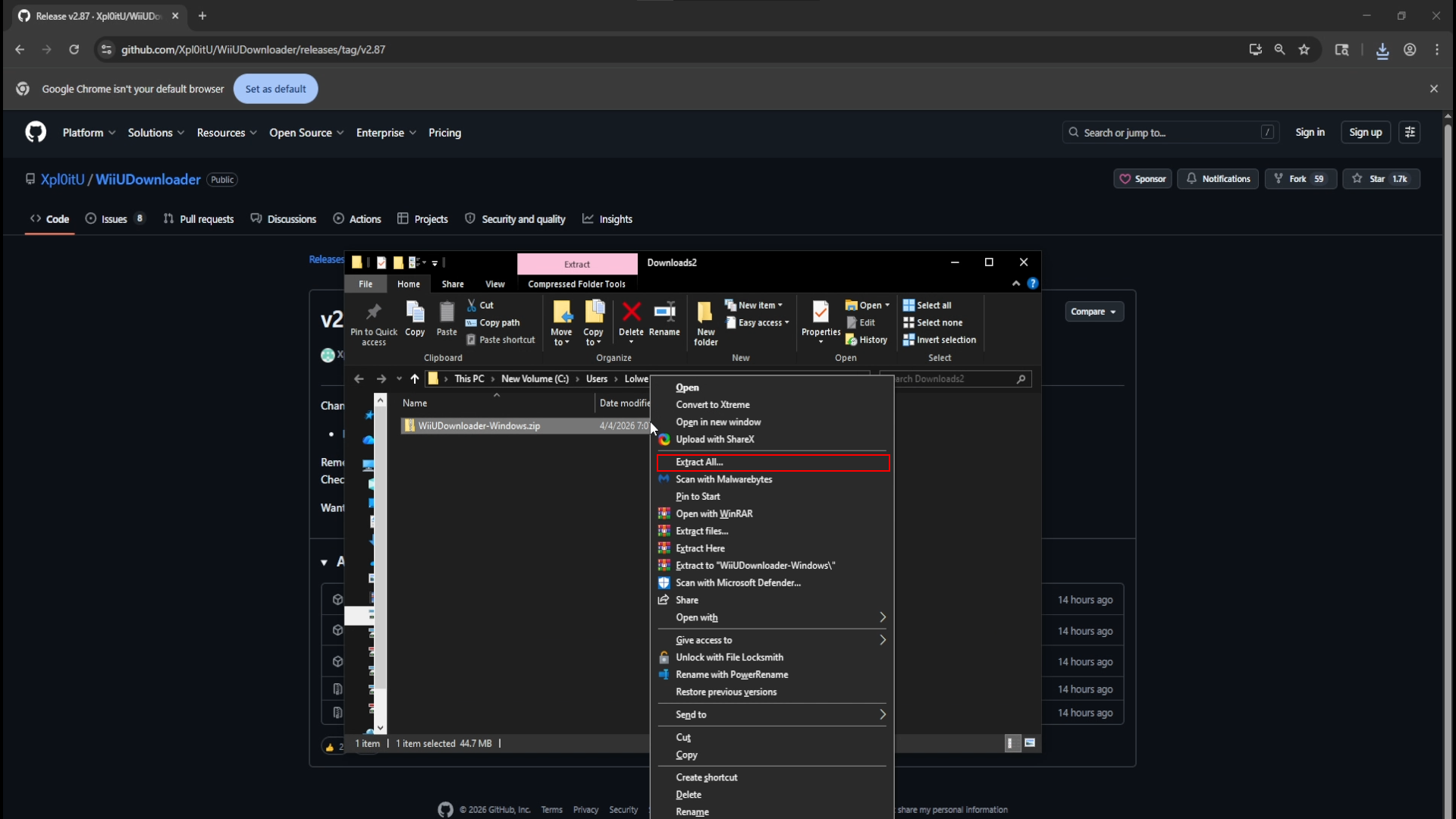Switch to the View ribbon tab
Image resolution: width=1456 pixels, height=819 pixels.
tap(494, 284)
